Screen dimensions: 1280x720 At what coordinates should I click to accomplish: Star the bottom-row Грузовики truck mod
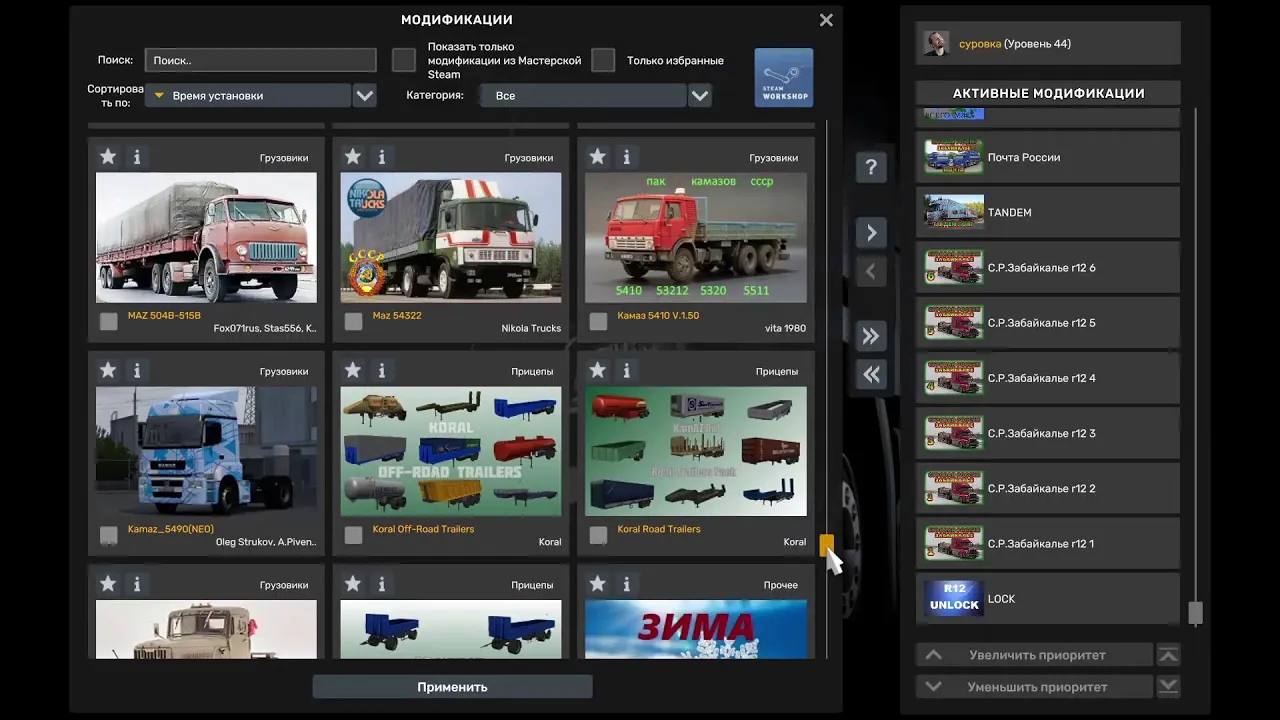pyautogui.click(x=108, y=584)
